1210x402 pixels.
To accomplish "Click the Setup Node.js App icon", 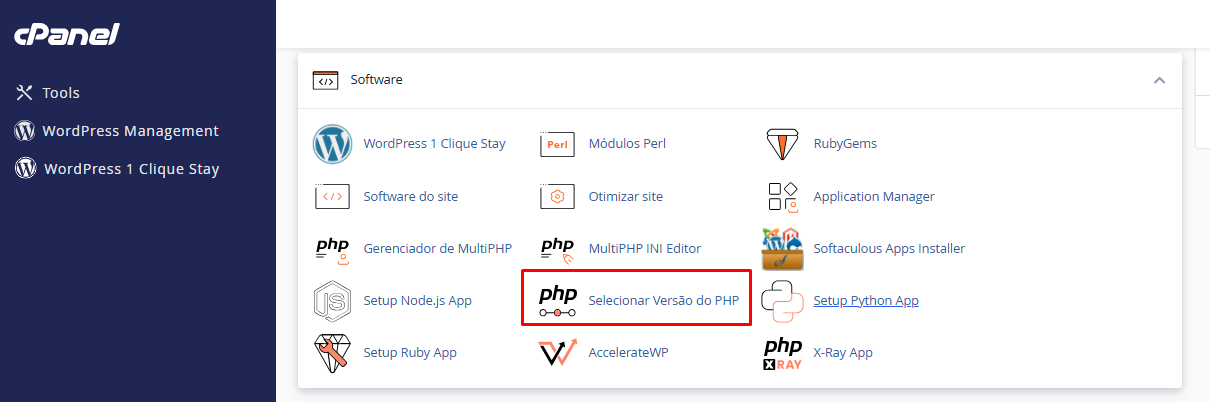I will point(332,301).
